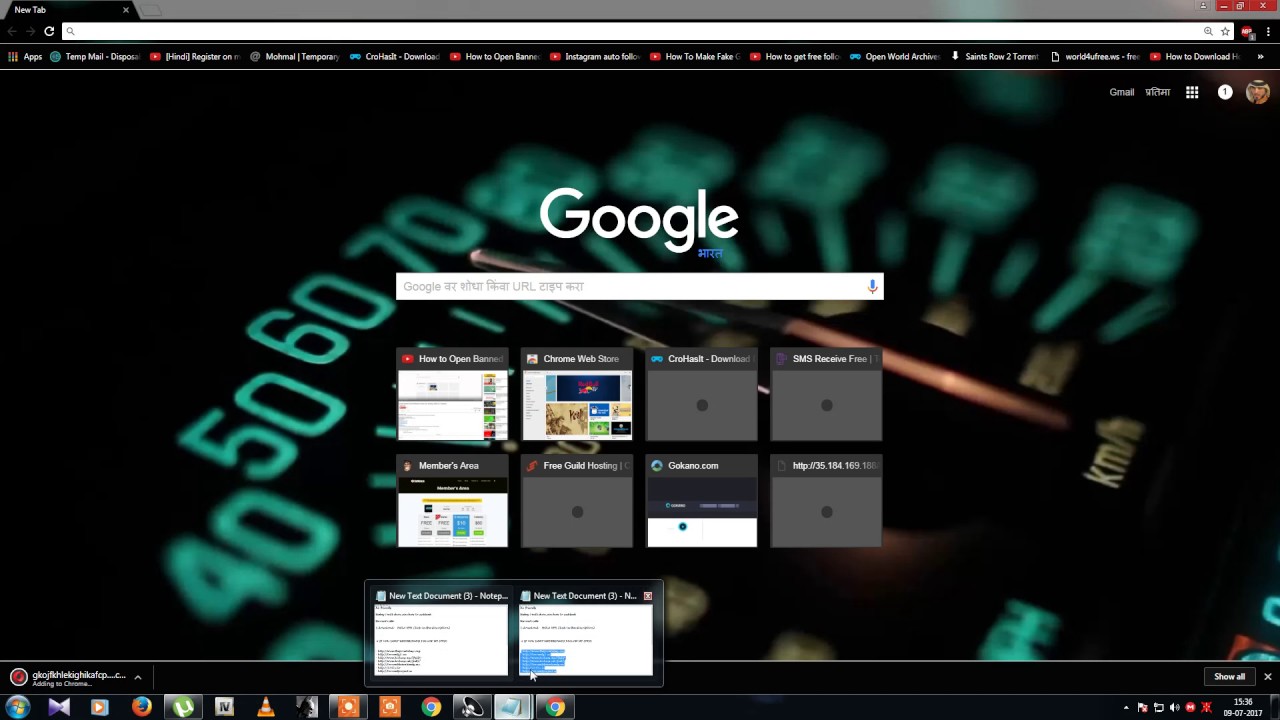This screenshot has height=720, width=1280.
Task: Open the speaker app in taskbar
Action: [x=470, y=707]
